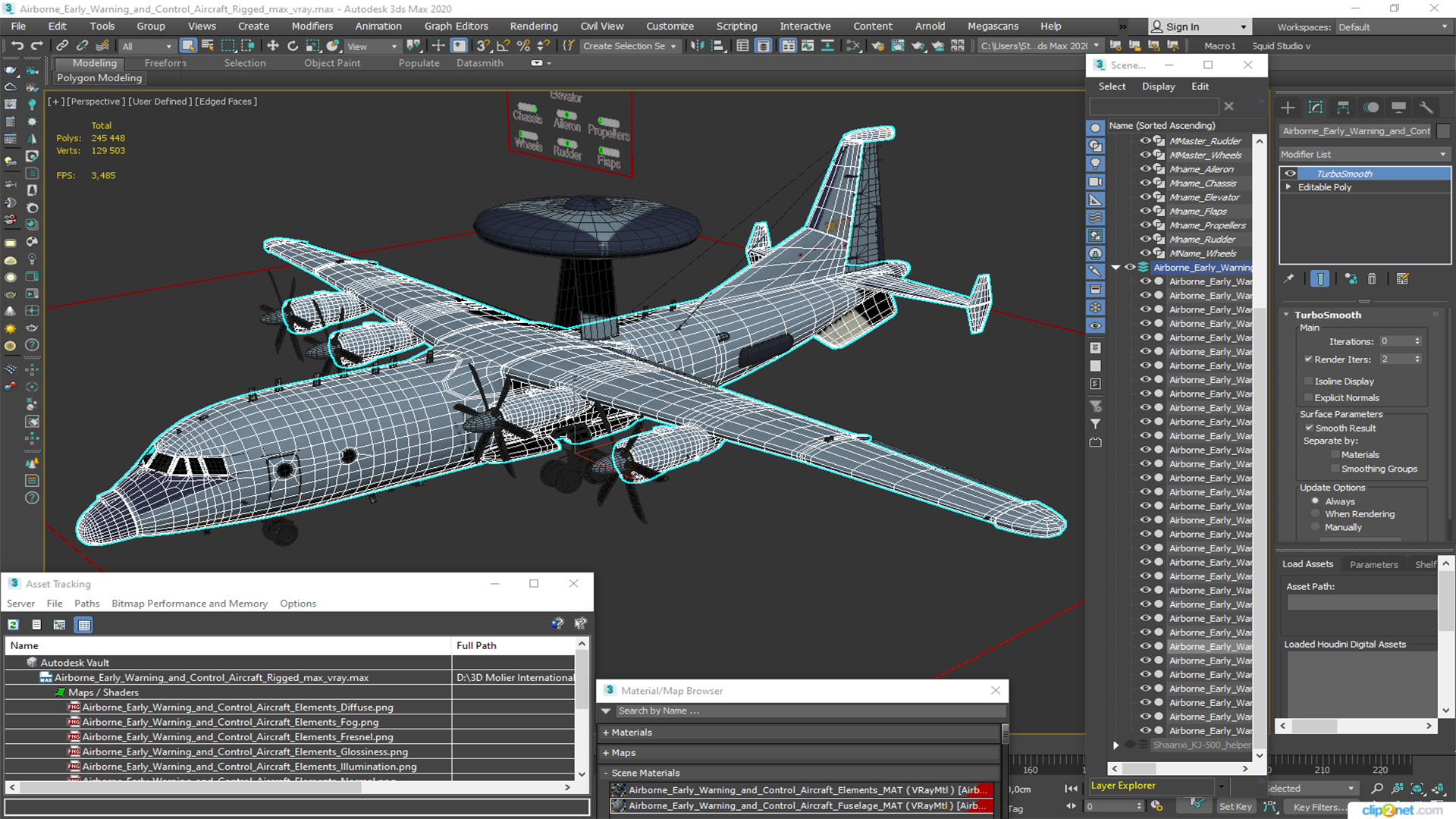Open the Display tab in command panel
Screen dimensions: 1456x819
click(x=1399, y=108)
